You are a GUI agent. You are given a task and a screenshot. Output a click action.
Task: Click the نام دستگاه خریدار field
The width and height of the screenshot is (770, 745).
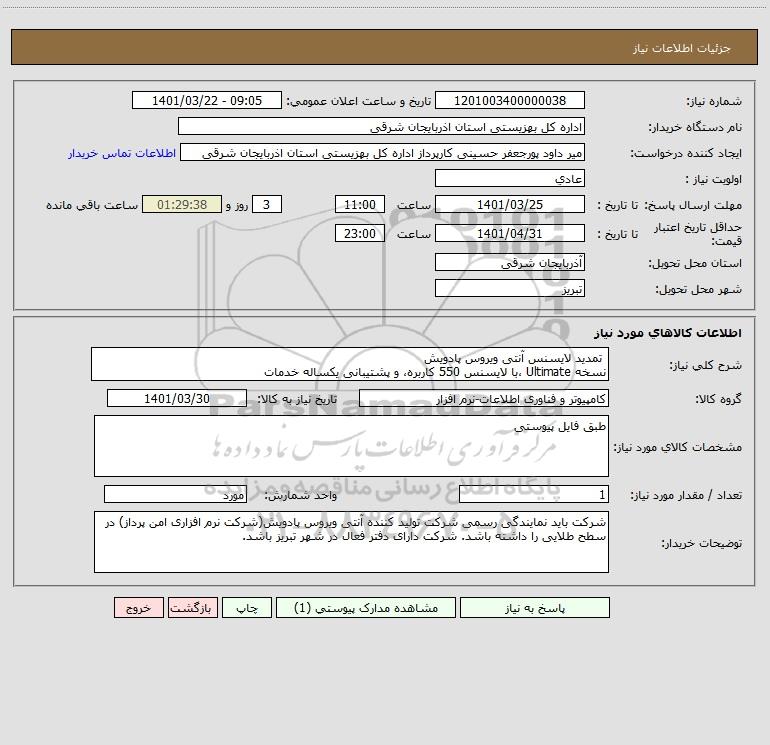click(381, 126)
